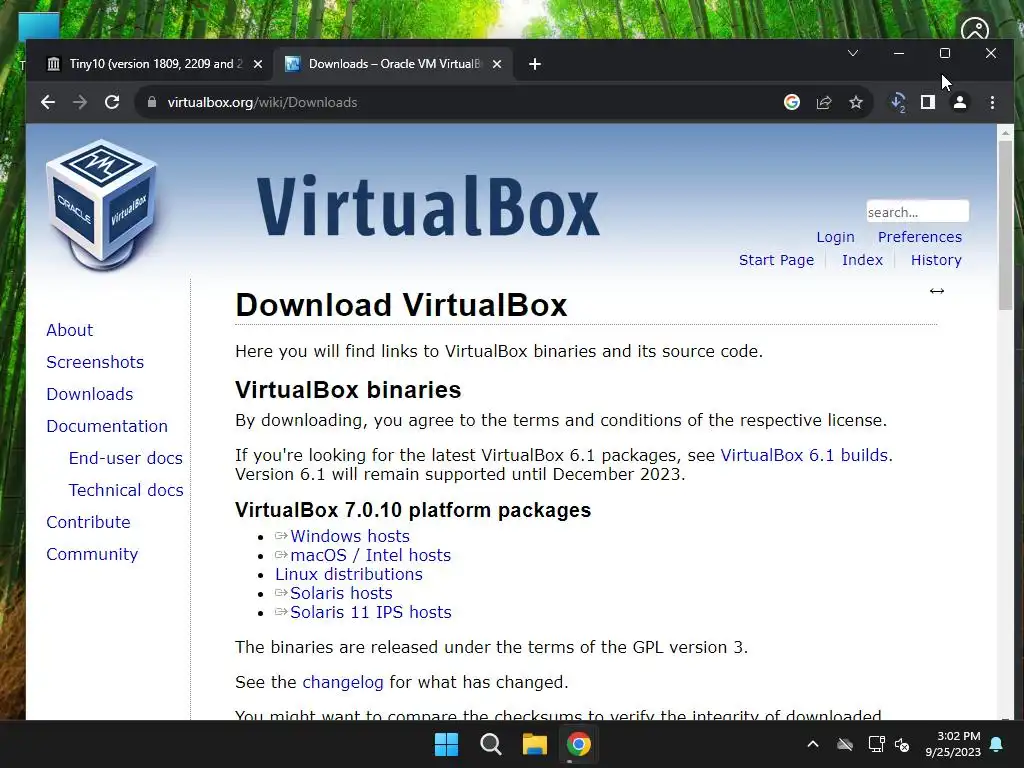The width and height of the screenshot is (1024, 768).
Task: Show hidden system tray icons
Action: tap(813, 744)
